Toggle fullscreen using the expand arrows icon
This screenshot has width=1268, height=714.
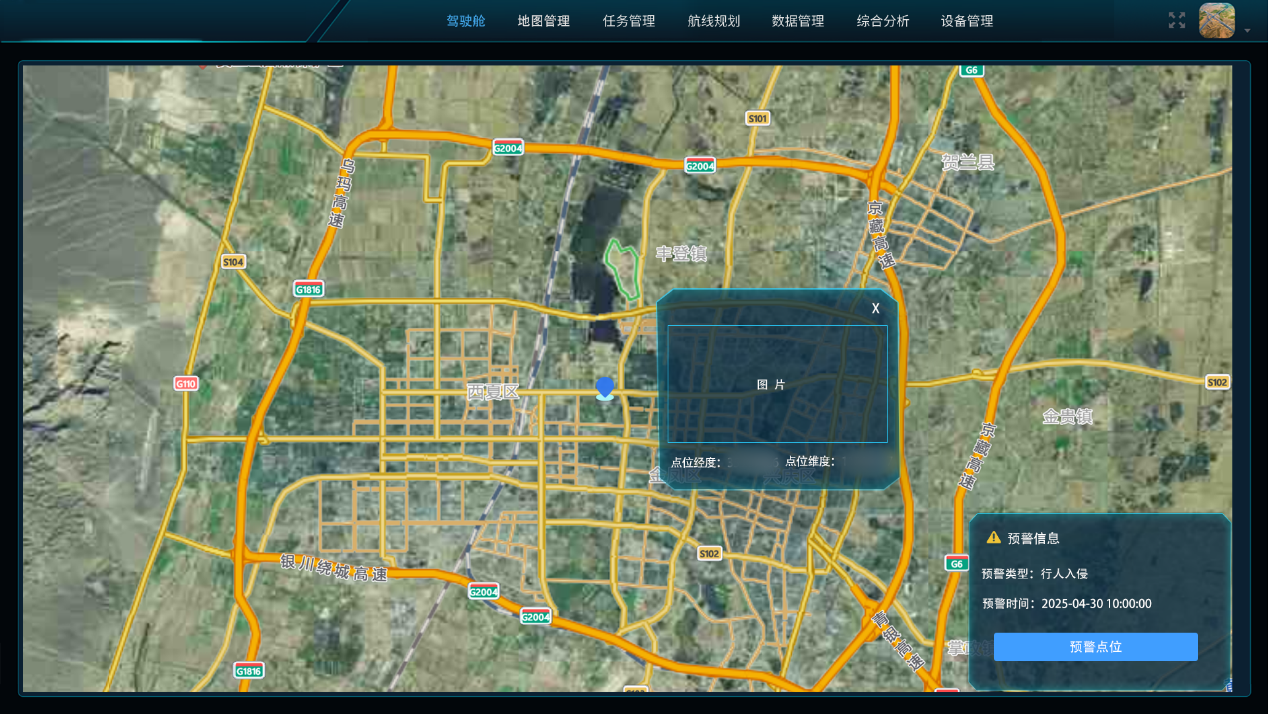pyautogui.click(x=1177, y=20)
